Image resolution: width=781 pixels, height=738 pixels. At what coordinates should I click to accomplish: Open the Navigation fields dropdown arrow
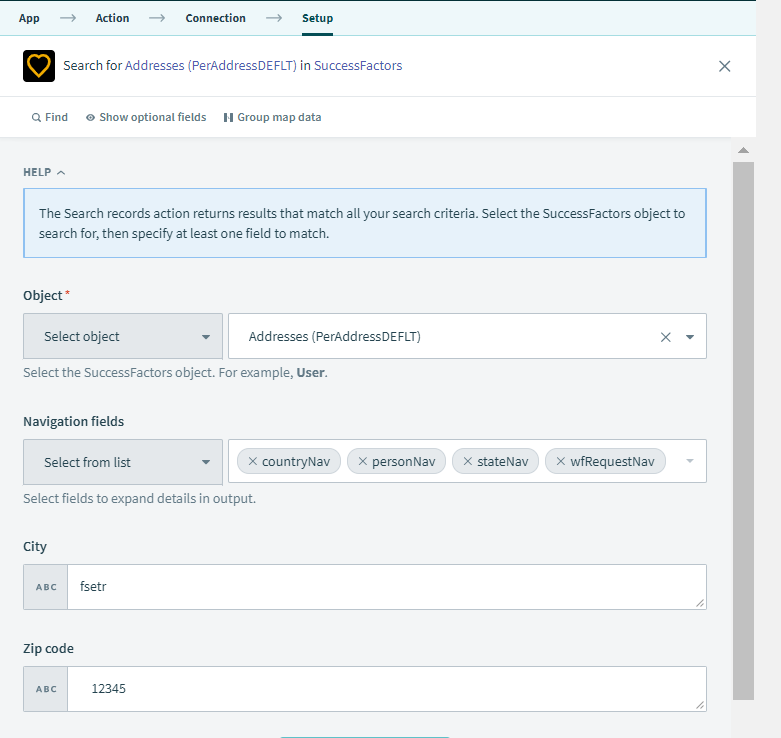[689, 462]
